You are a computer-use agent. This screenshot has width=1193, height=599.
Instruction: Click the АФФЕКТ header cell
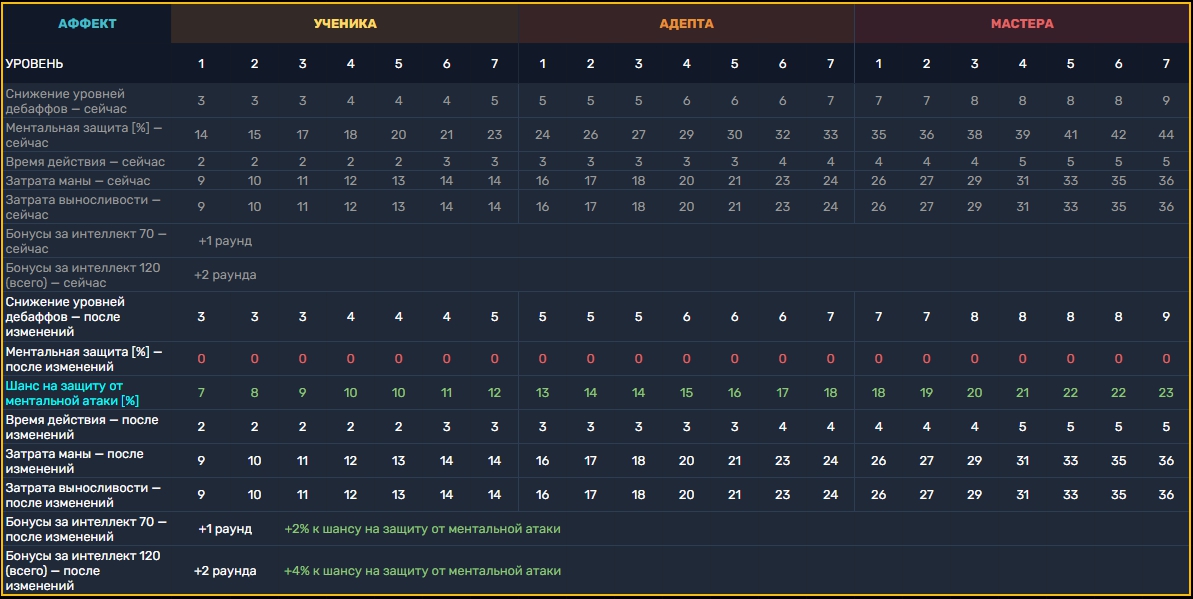(x=87, y=24)
